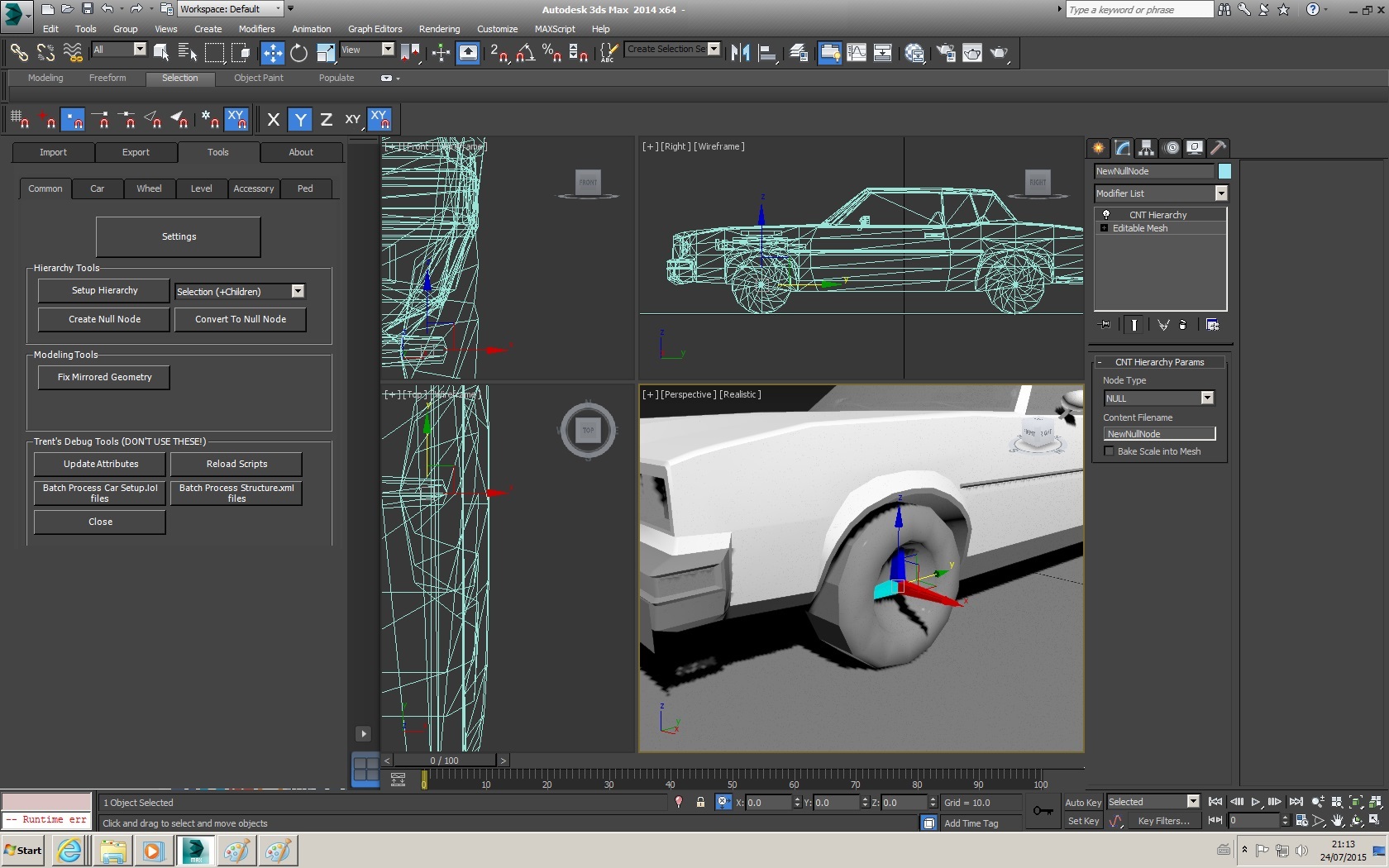This screenshot has height=868, width=1389.
Task: Open the Hierarchy command panel tab
Action: pos(1146,148)
